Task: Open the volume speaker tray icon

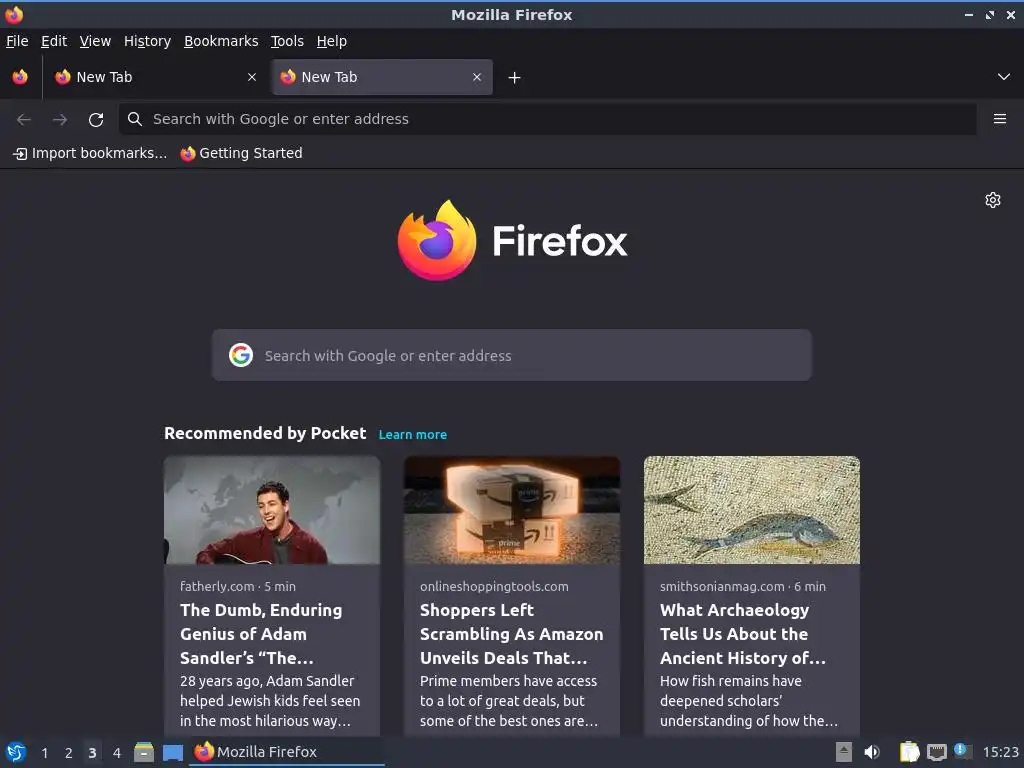Action: [872, 752]
